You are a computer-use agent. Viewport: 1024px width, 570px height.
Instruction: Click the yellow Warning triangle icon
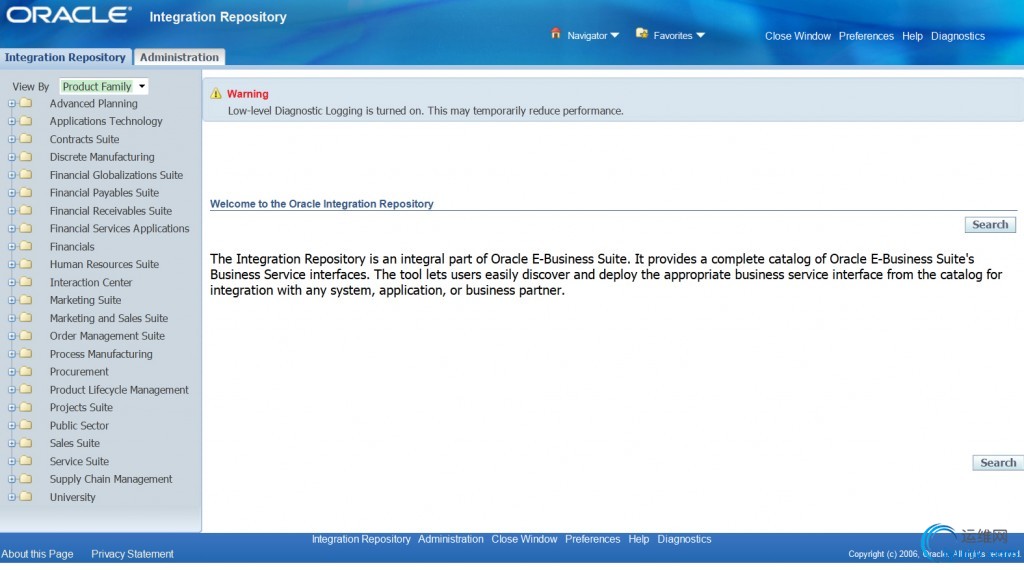tap(216, 94)
